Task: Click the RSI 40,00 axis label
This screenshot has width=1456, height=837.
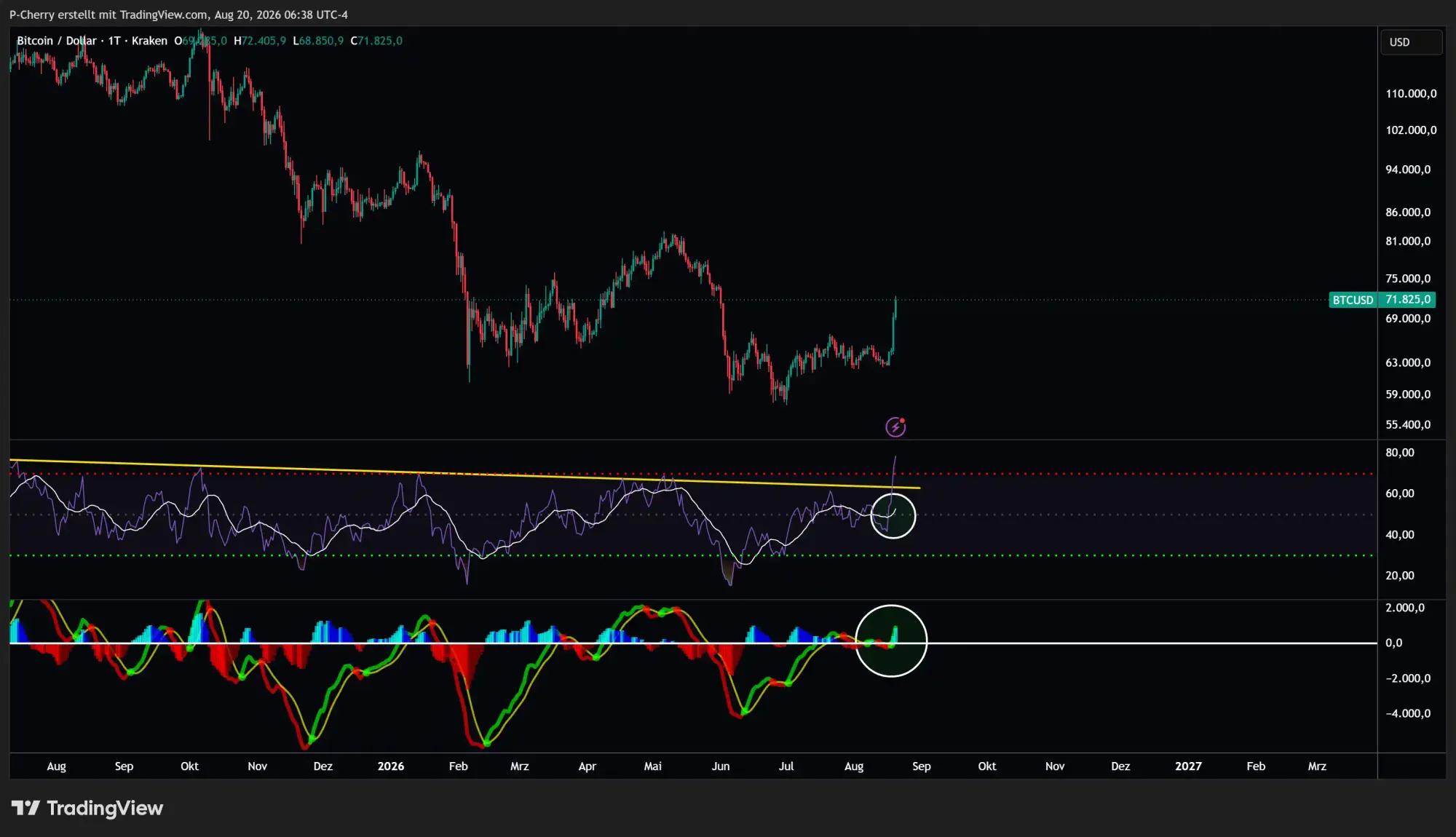Action: (x=1400, y=535)
